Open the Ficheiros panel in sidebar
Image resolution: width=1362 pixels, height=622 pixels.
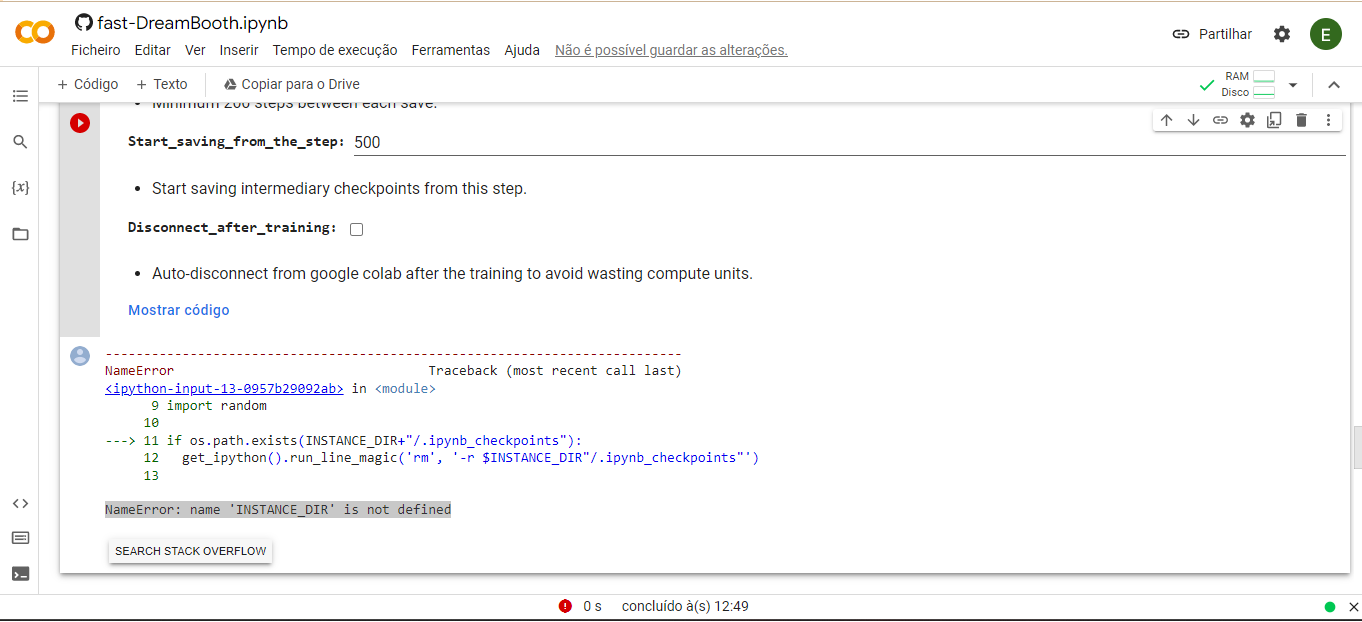[20, 233]
